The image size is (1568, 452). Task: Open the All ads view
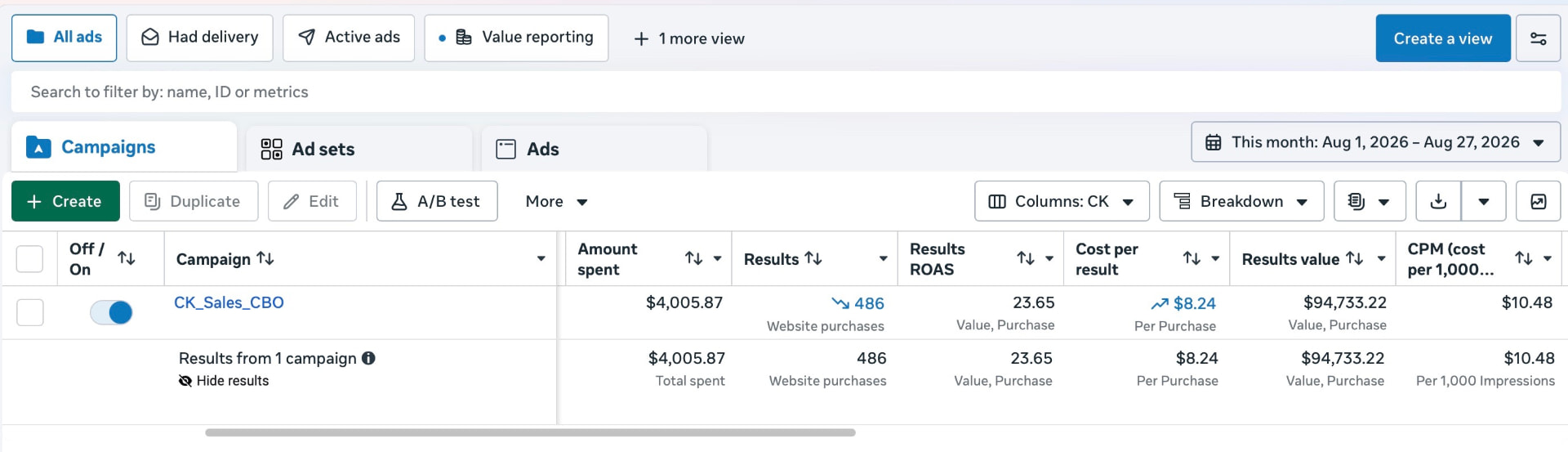click(64, 38)
